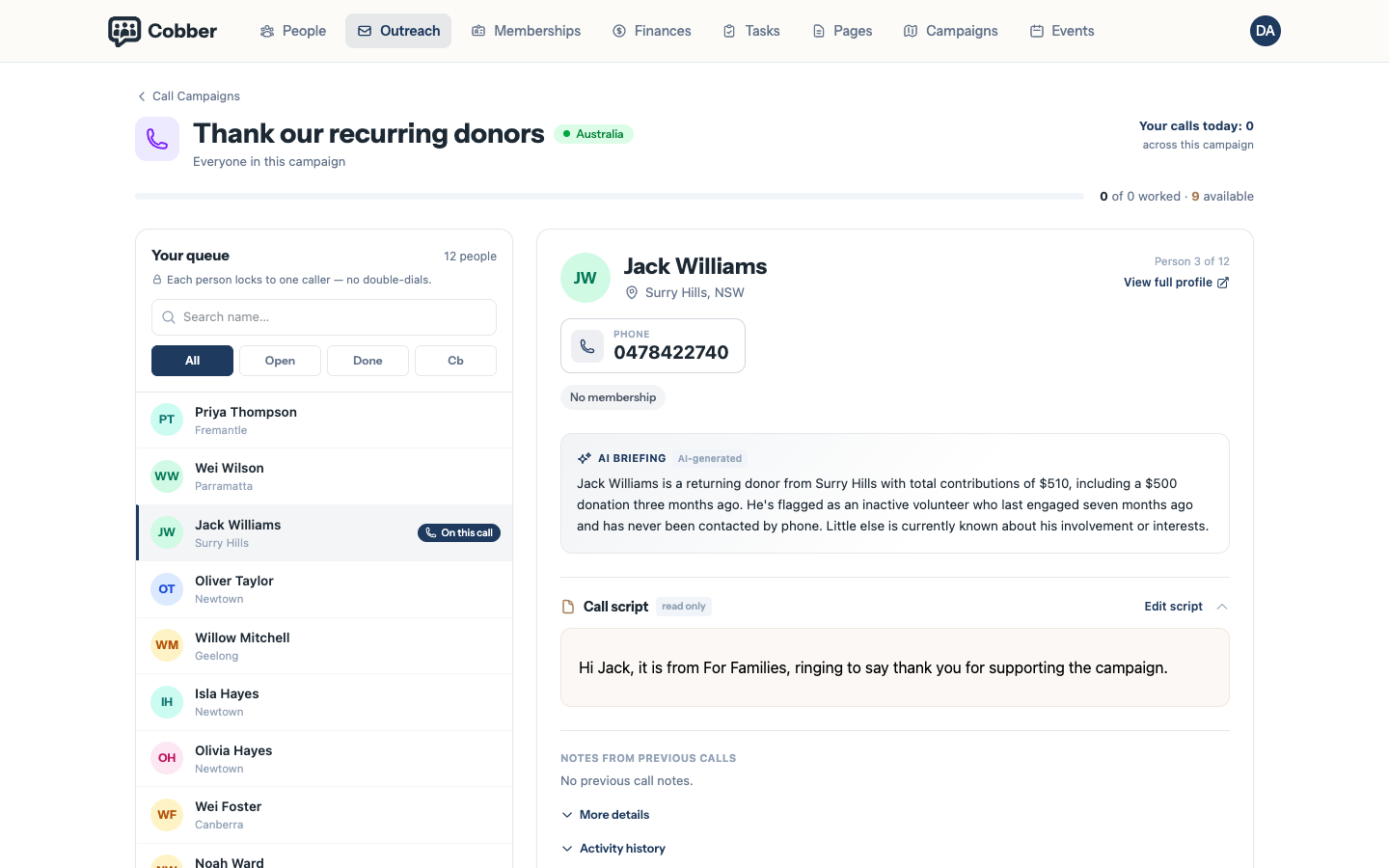Click the Tasks clipboard icon

point(729,31)
